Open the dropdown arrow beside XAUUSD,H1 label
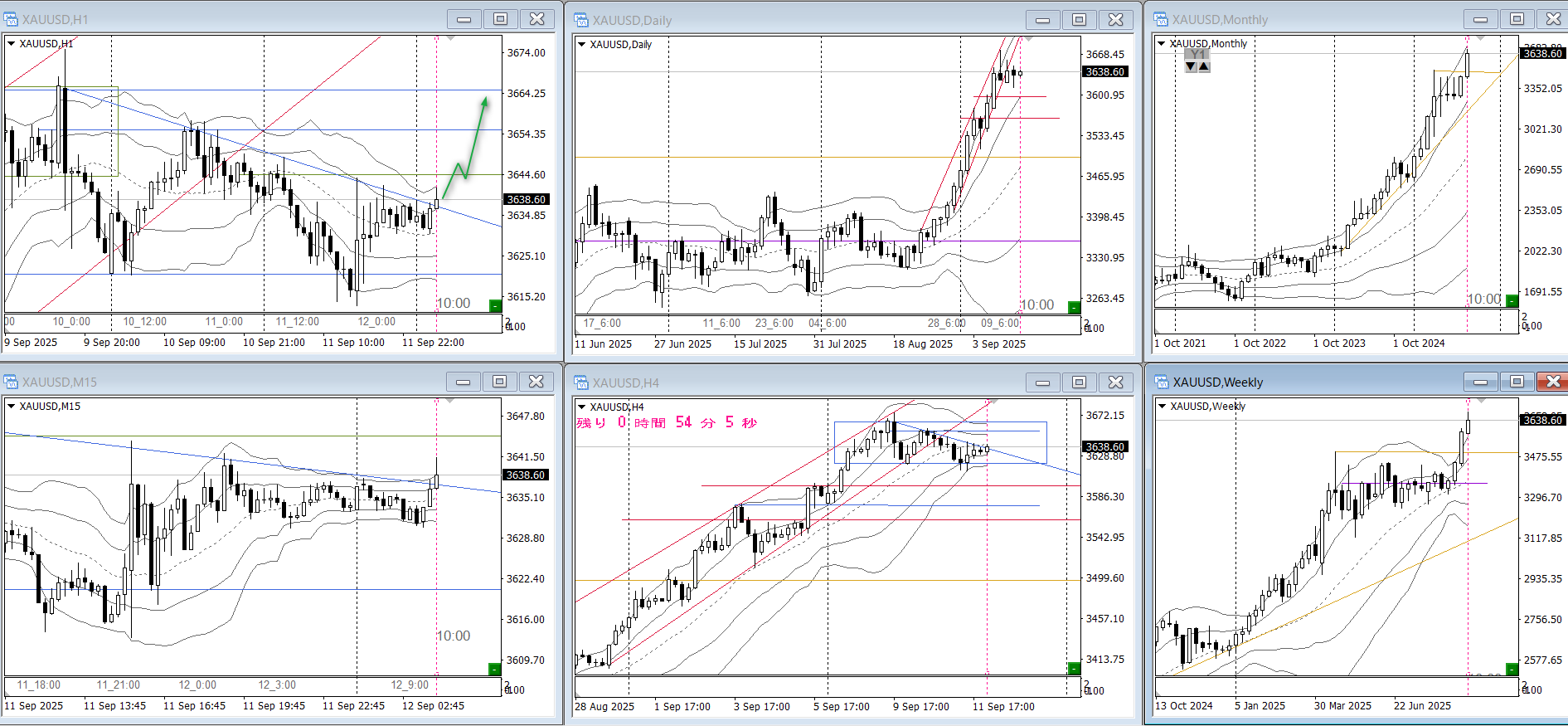1568x726 pixels. pyautogui.click(x=12, y=44)
